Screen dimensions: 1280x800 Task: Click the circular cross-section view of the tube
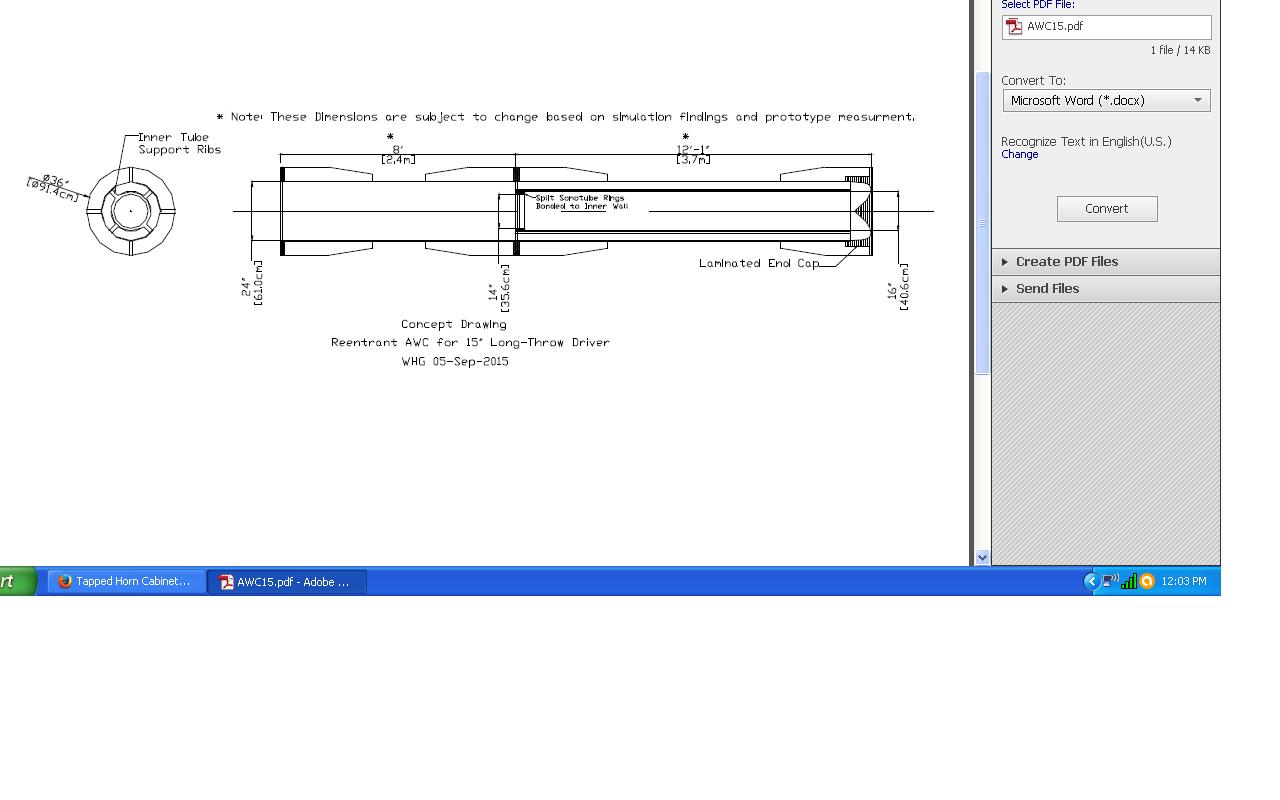point(131,211)
